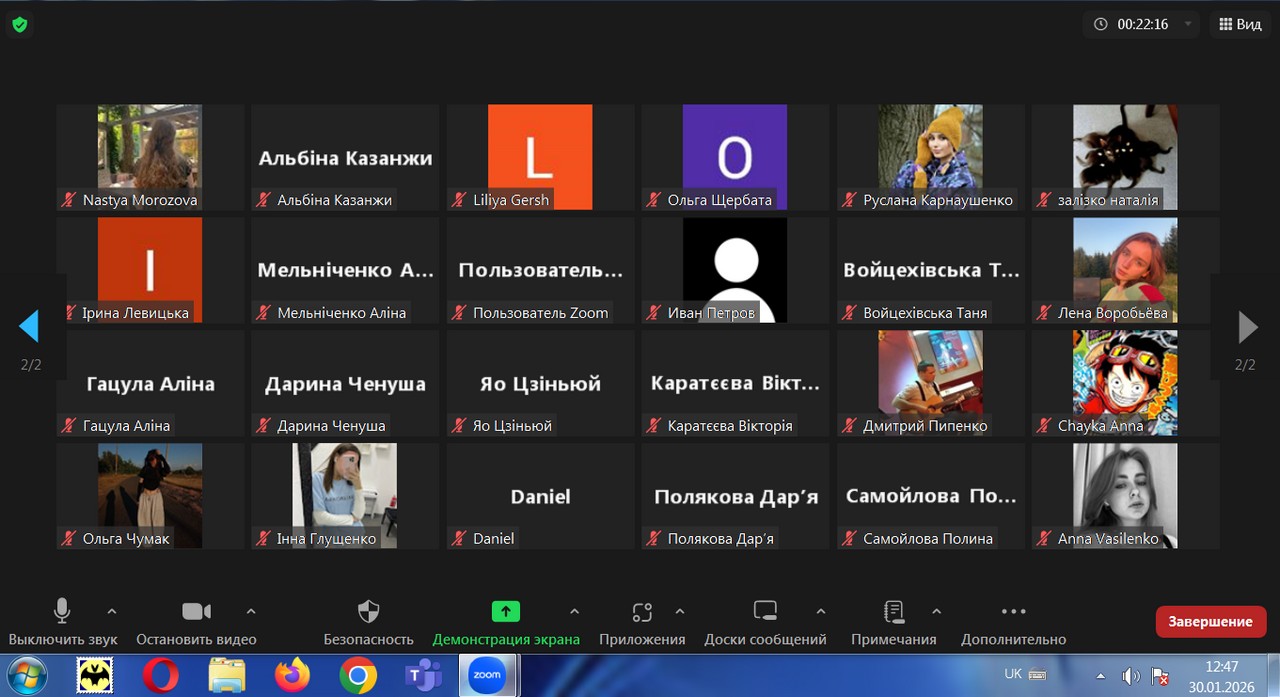Open the More options three-dot menu

1013,612
